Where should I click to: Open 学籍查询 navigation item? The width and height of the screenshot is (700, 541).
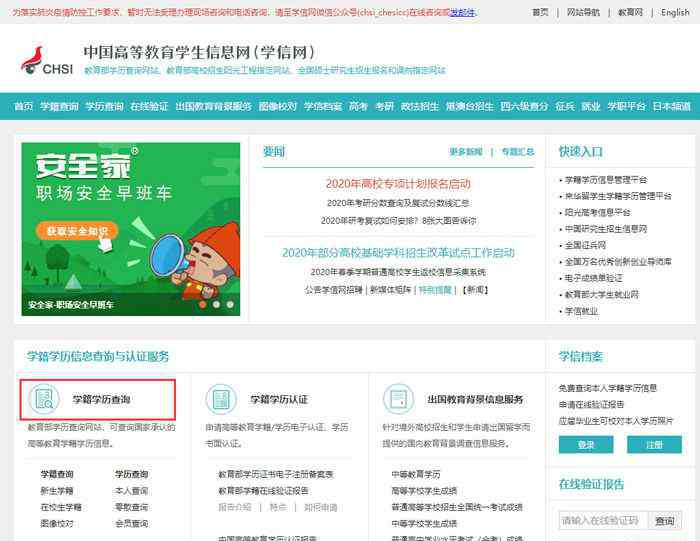point(59,106)
